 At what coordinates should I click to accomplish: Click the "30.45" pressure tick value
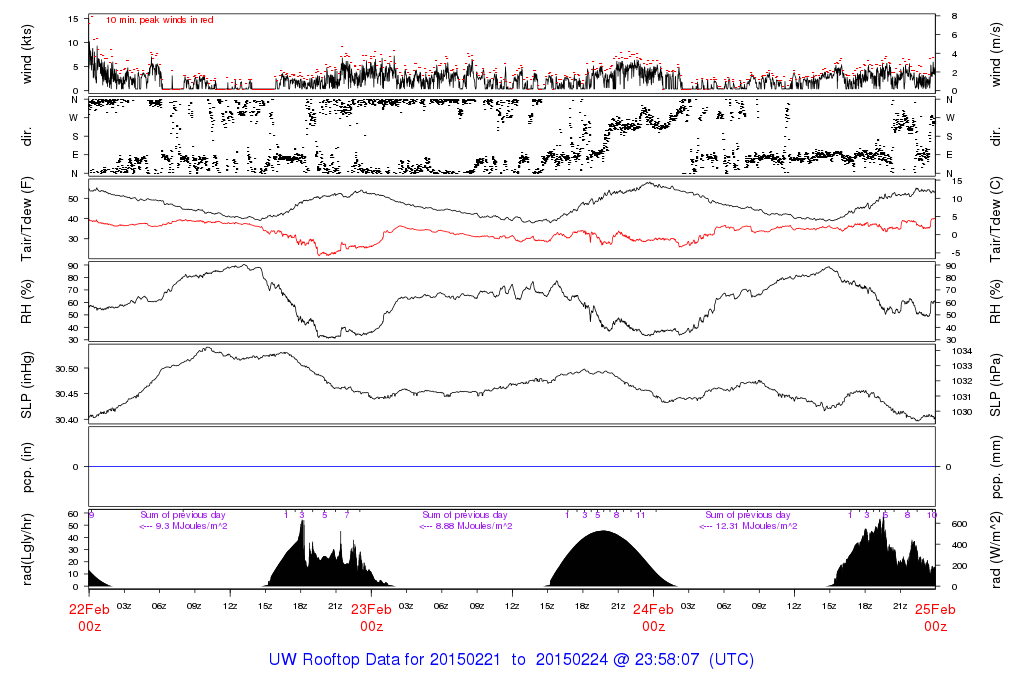(x=67, y=394)
